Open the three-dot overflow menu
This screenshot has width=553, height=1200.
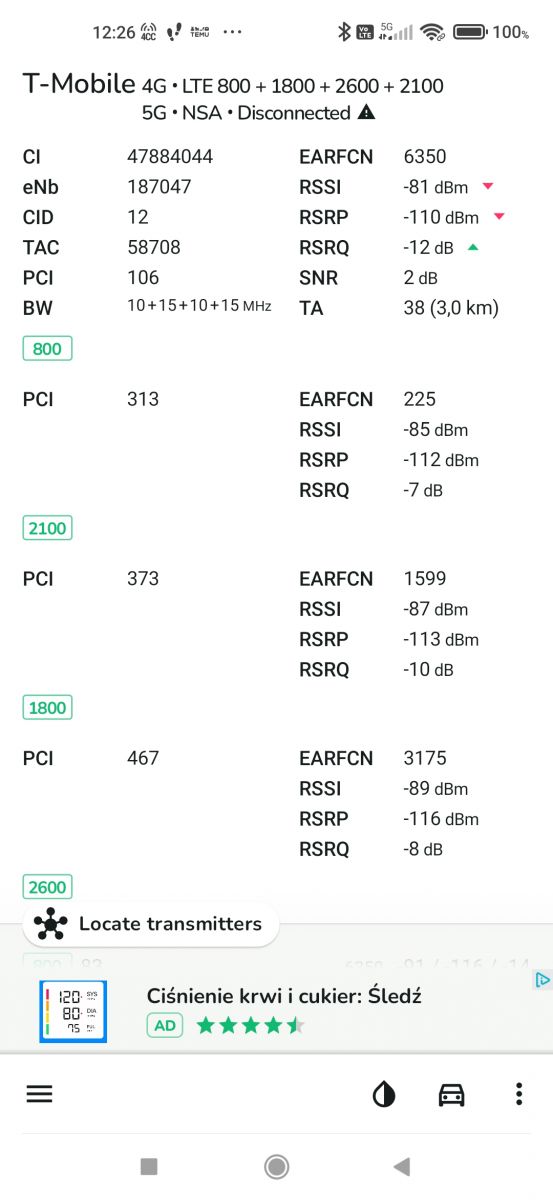click(518, 1094)
